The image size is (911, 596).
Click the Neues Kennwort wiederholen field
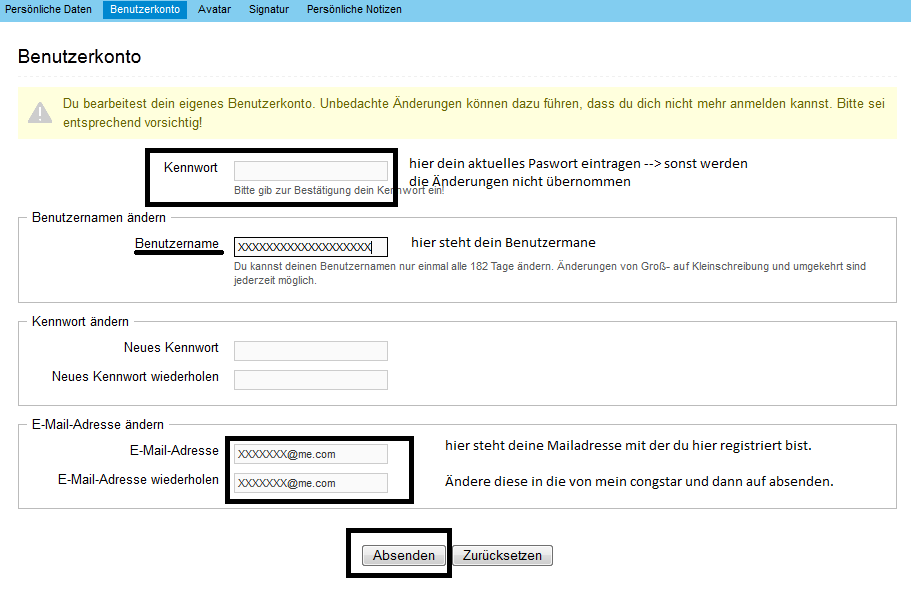pos(310,379)
